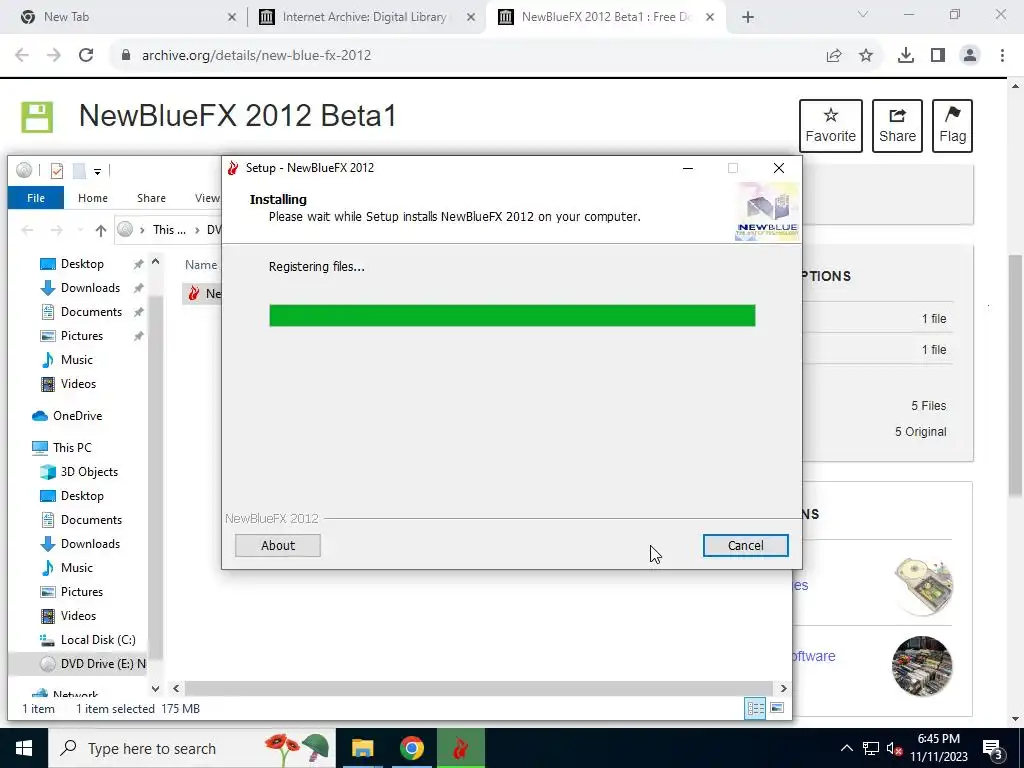The width and height of the screenshot is (1024, 768).
Task: Click the address bar URL
Action: click(257, 56)
